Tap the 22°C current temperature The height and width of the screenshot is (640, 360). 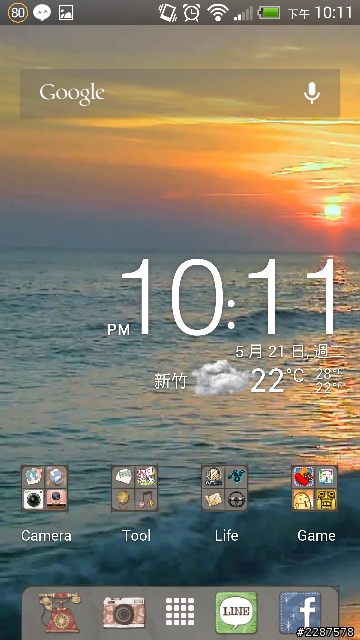pos(278,380)
